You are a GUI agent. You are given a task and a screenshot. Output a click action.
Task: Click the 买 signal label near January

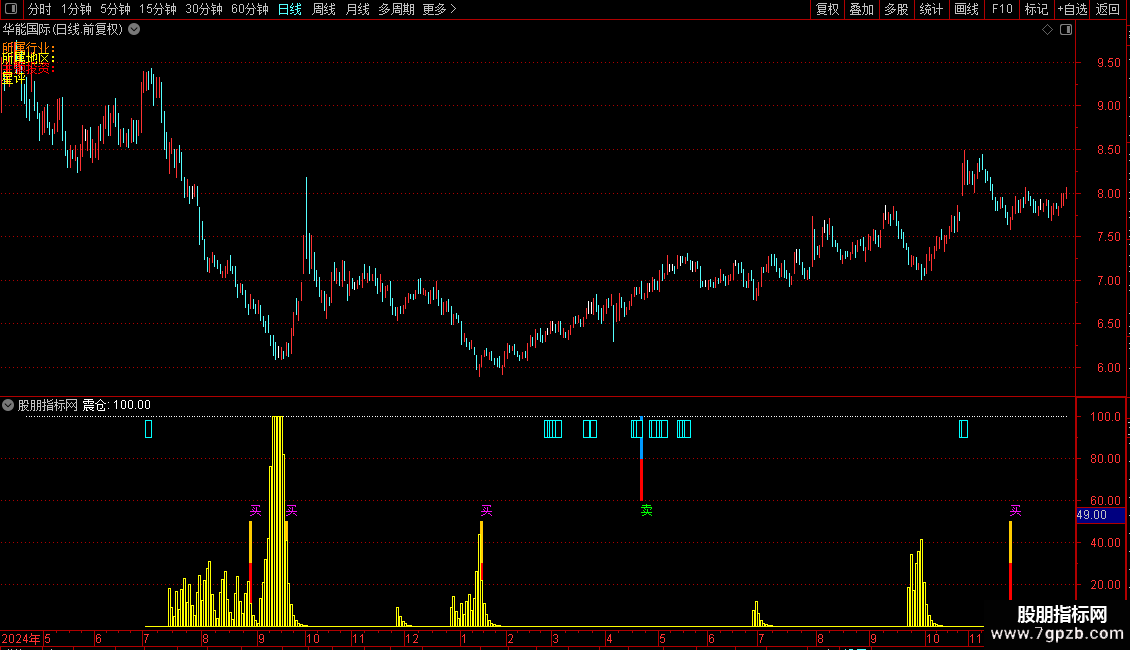(x=486, y=511)
